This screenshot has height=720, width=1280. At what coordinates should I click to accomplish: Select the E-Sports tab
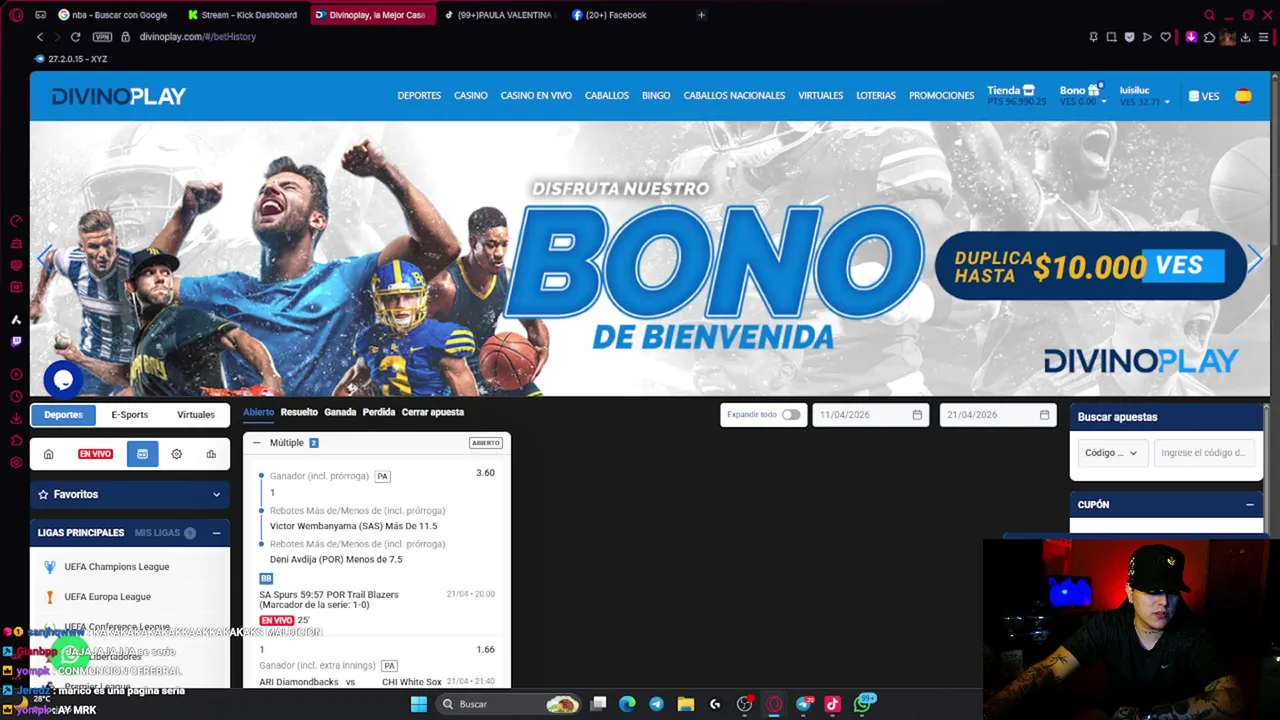pyautogui.click(x=130, y=414)
